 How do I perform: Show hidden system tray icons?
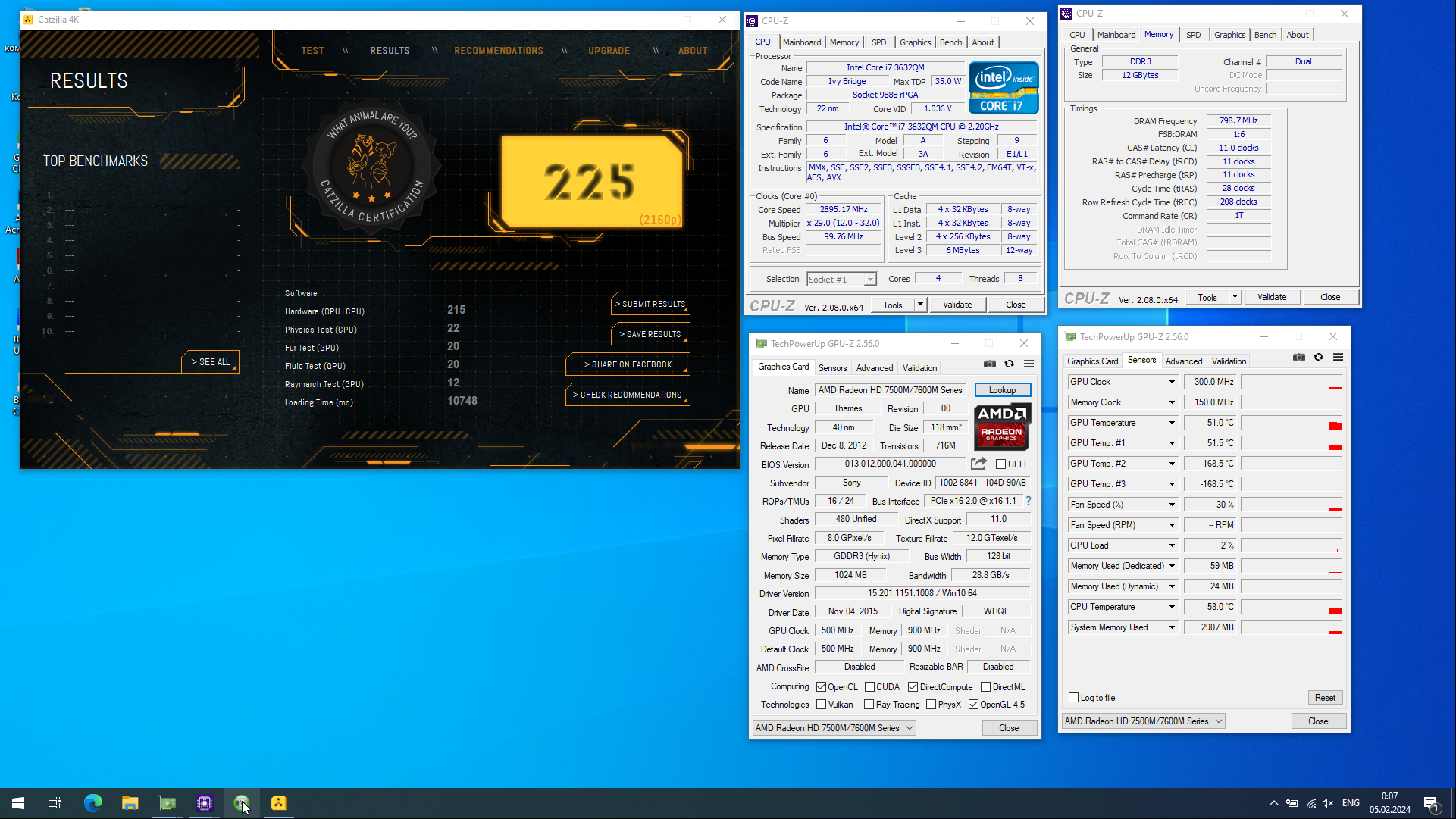(x=1274, y=803)
